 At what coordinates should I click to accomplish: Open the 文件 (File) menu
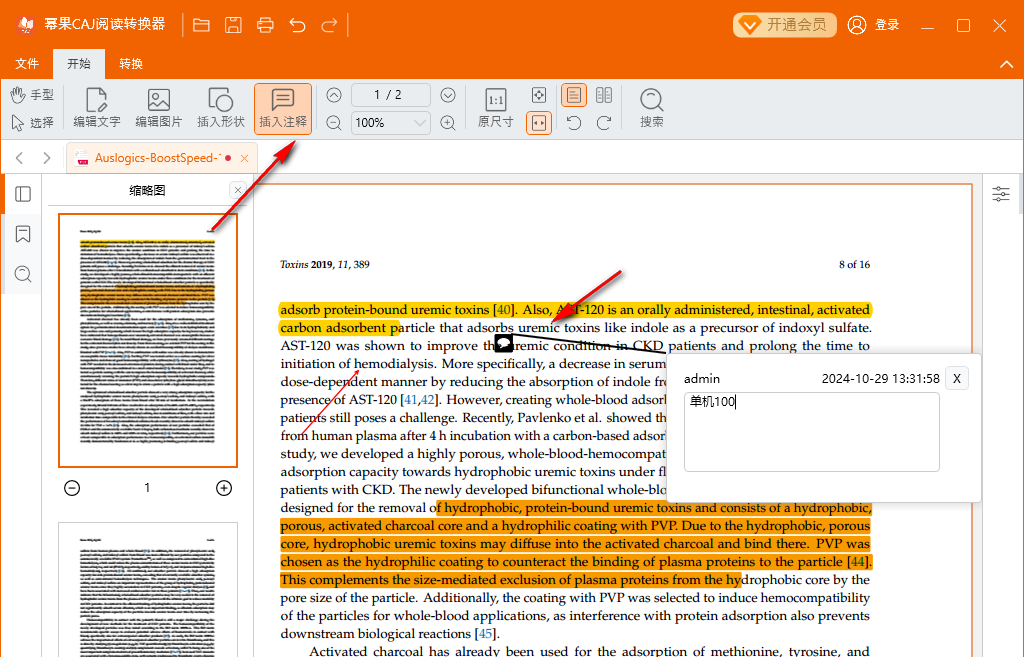(27, 64)
